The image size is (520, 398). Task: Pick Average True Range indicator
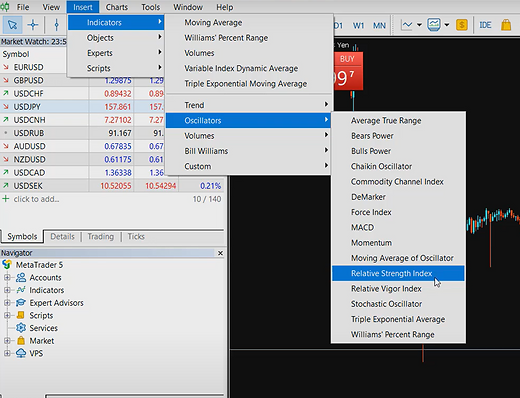398,120
